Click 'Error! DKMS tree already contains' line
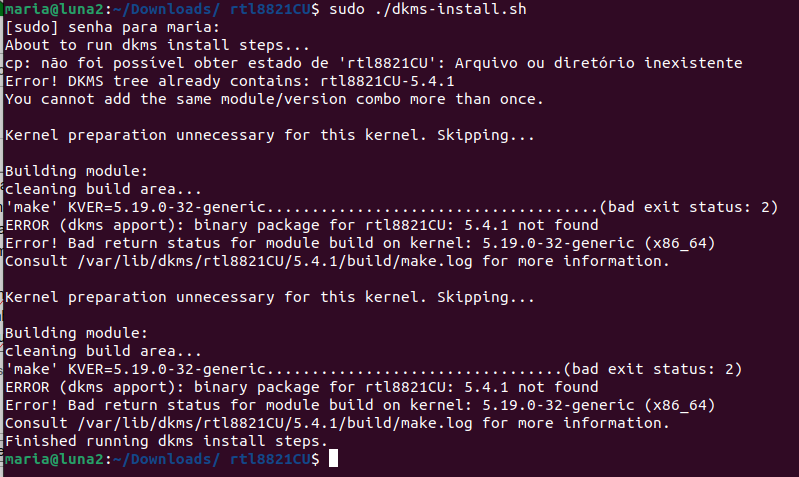The height and width of the screenshot is (477, 799). coord(230,81)
